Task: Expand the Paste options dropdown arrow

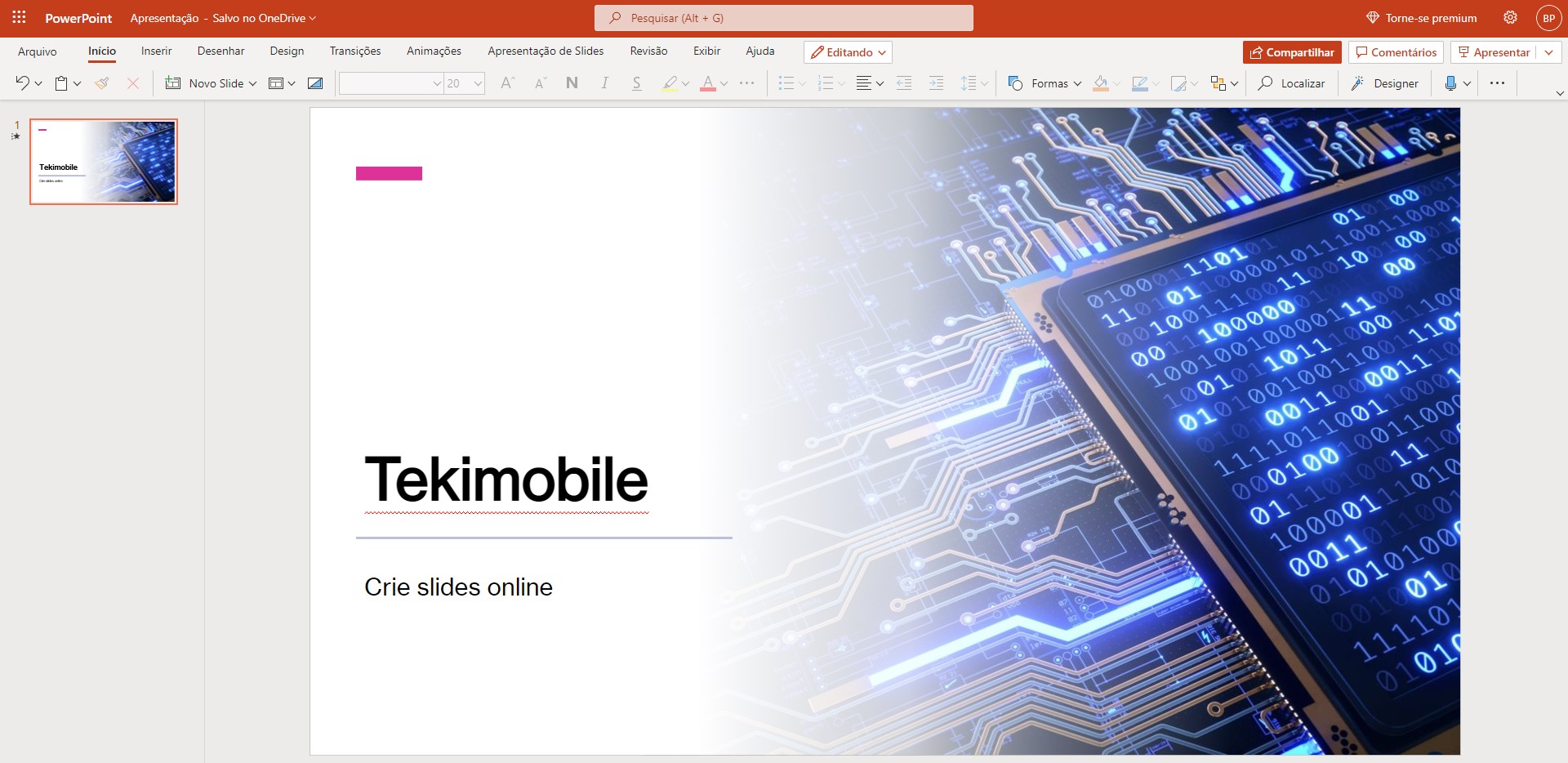Action: [x=77, y=83]
